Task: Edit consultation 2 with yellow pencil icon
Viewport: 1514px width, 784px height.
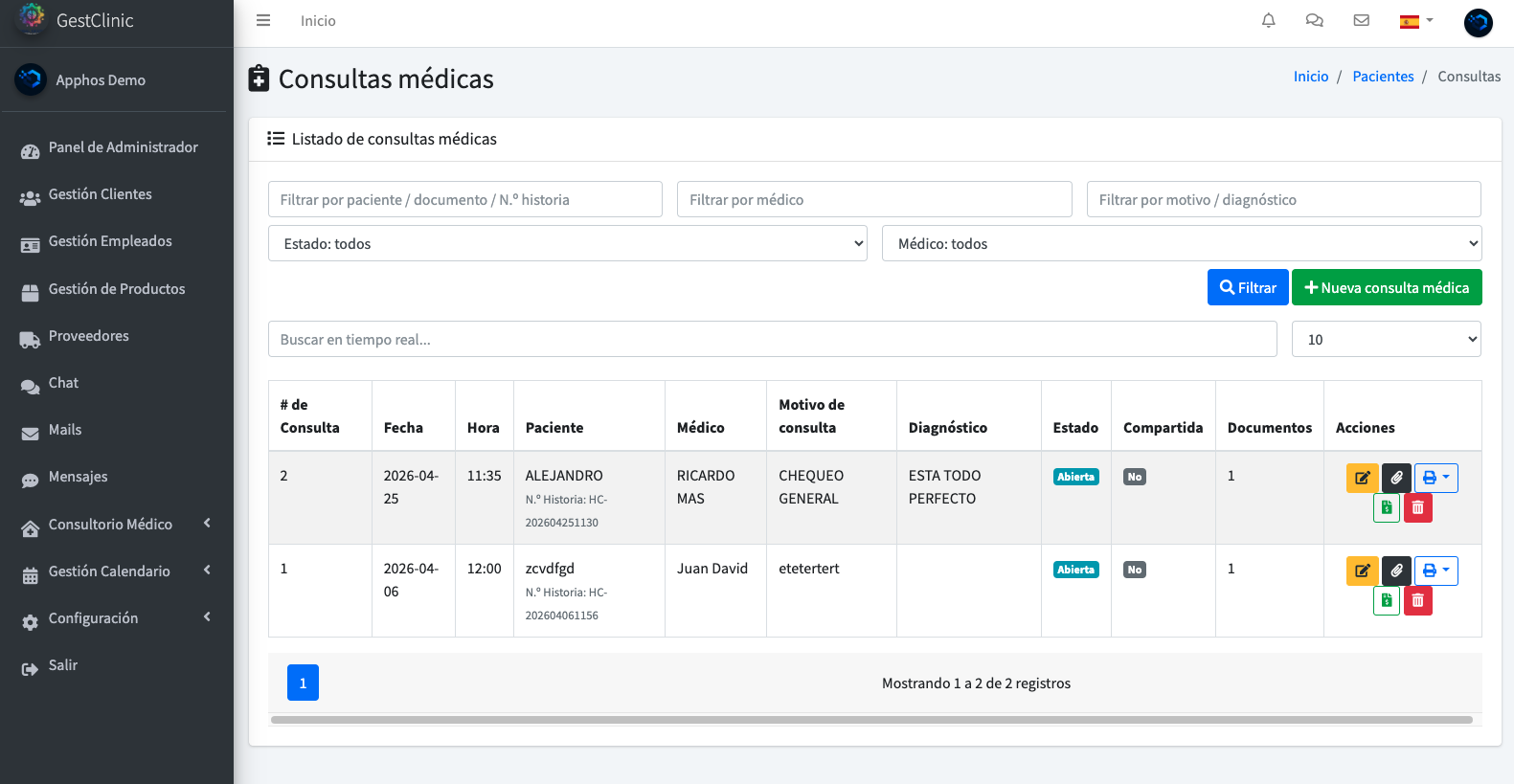Action: 1363,478
